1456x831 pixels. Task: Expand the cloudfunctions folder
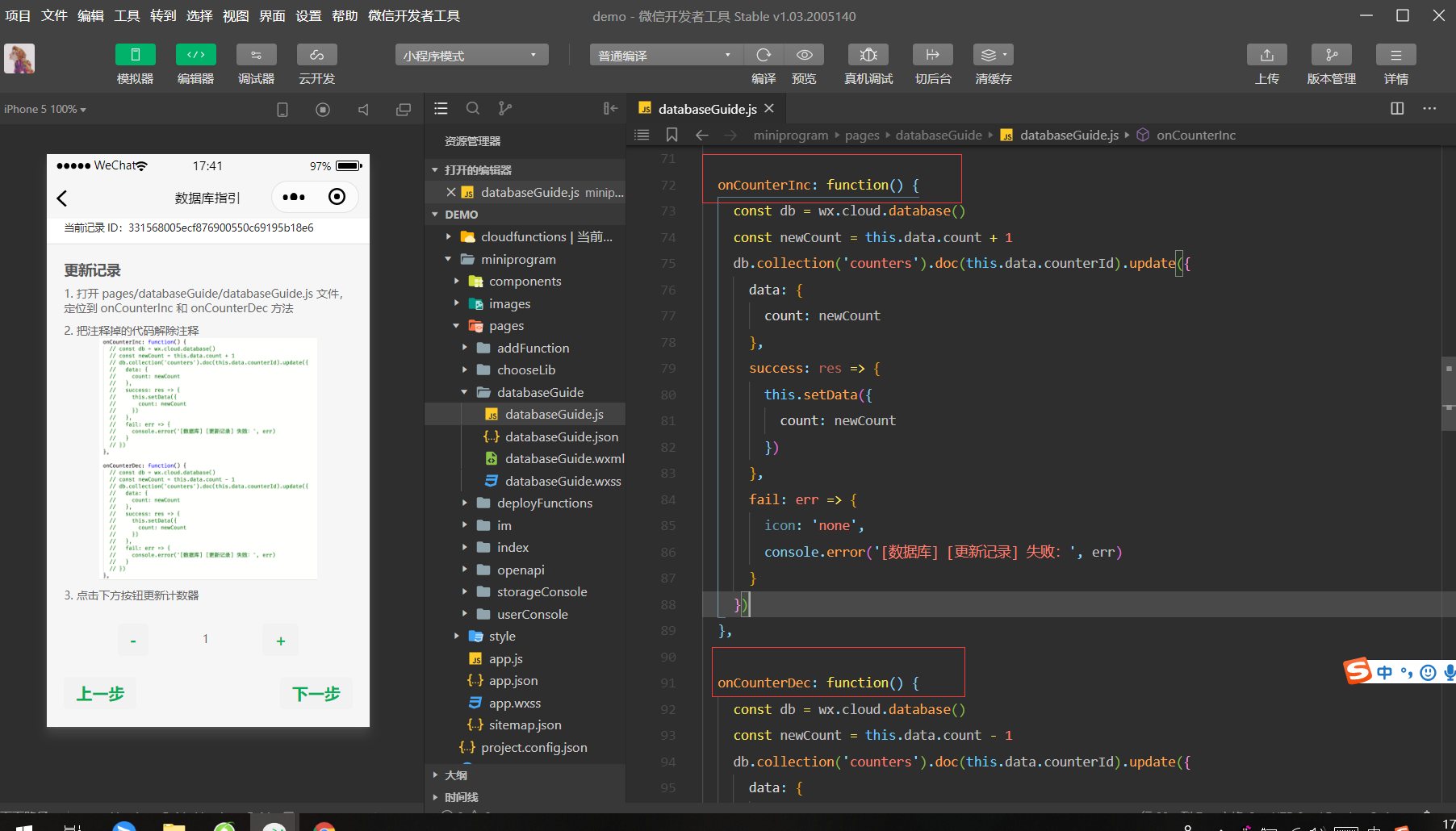point(525,237)
